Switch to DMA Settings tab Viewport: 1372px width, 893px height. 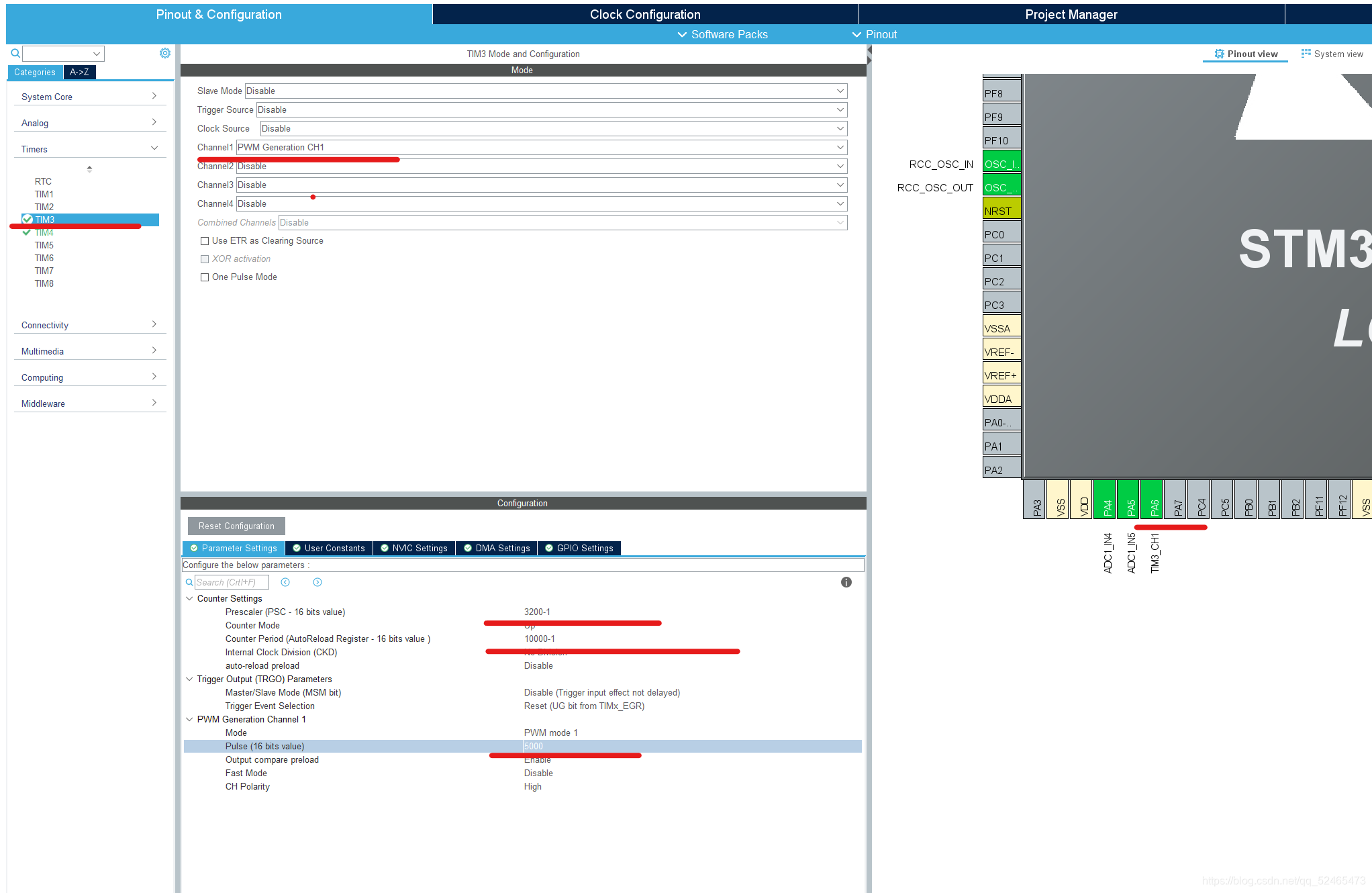497,548
